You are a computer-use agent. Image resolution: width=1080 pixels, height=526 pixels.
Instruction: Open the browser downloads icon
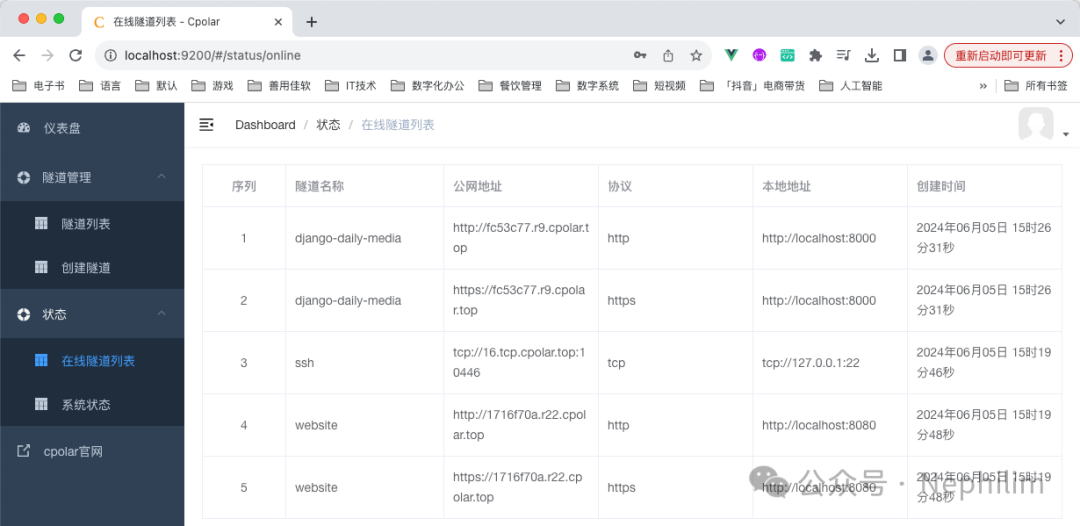pyautogui.click(x=872, y=55)
